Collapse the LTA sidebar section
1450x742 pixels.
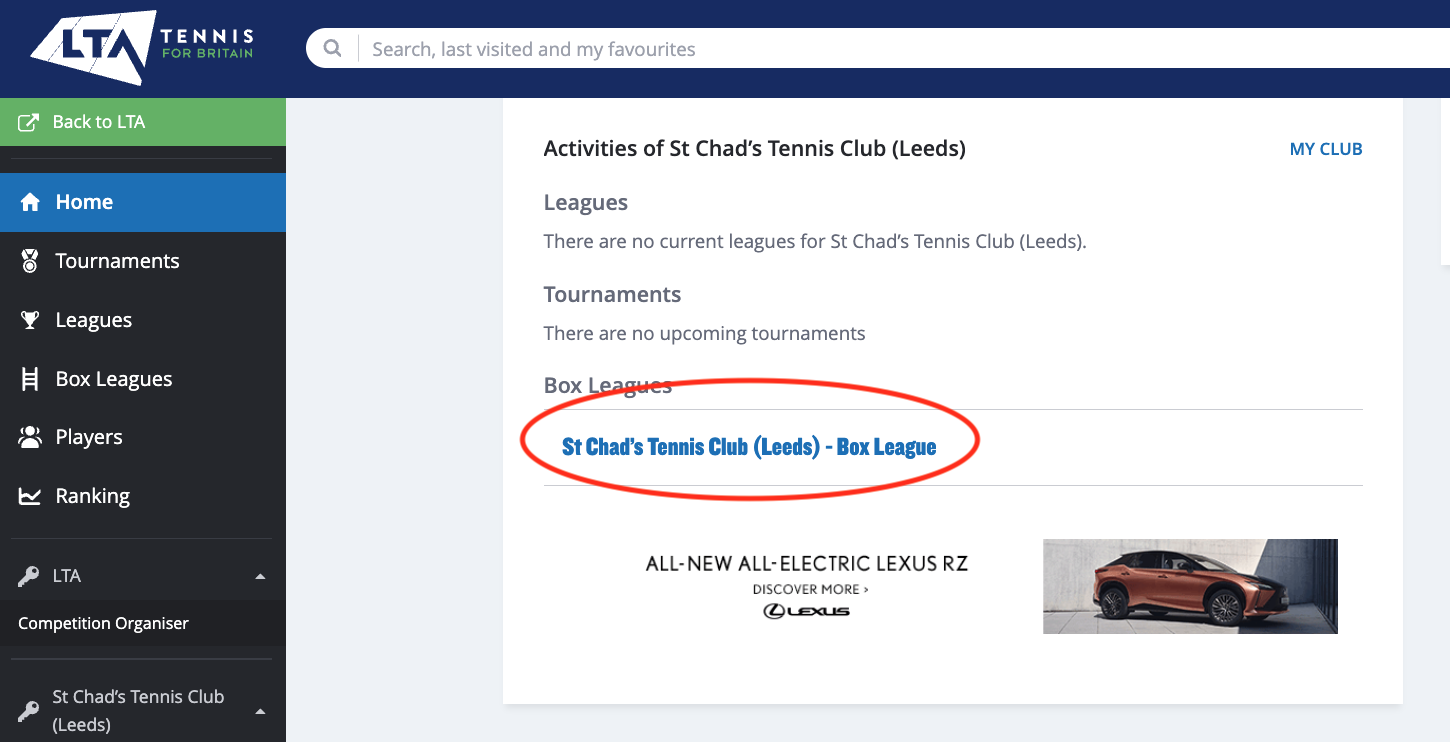[x=261, y=576]
